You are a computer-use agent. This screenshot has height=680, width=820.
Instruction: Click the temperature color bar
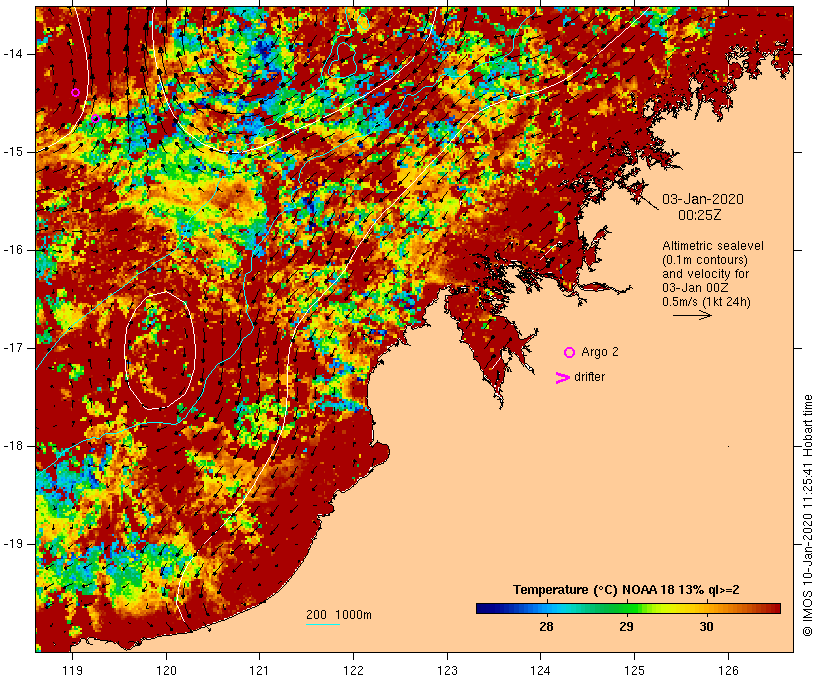click(628, 608)
